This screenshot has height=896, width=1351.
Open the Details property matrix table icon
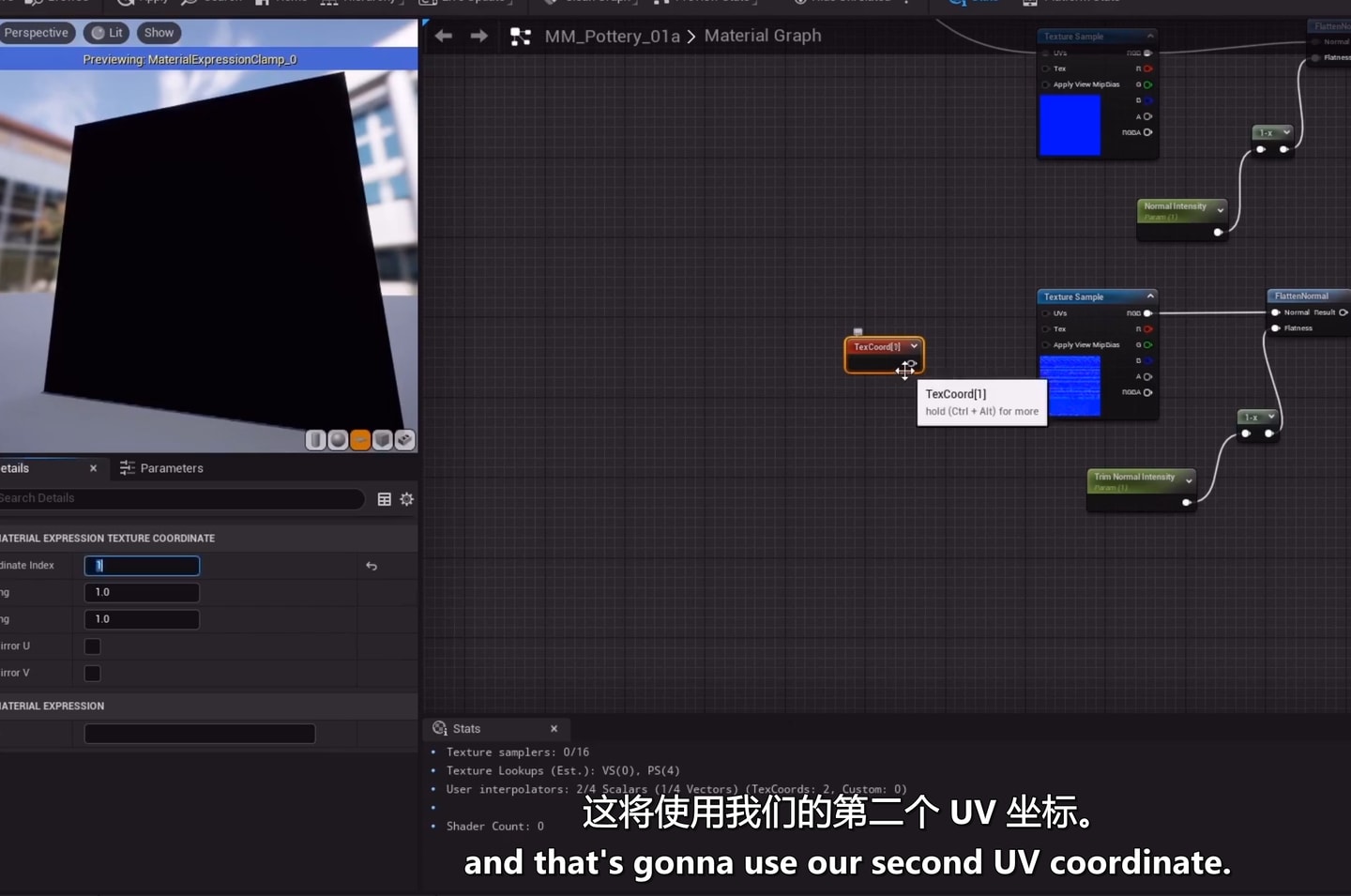coord(384,499)
